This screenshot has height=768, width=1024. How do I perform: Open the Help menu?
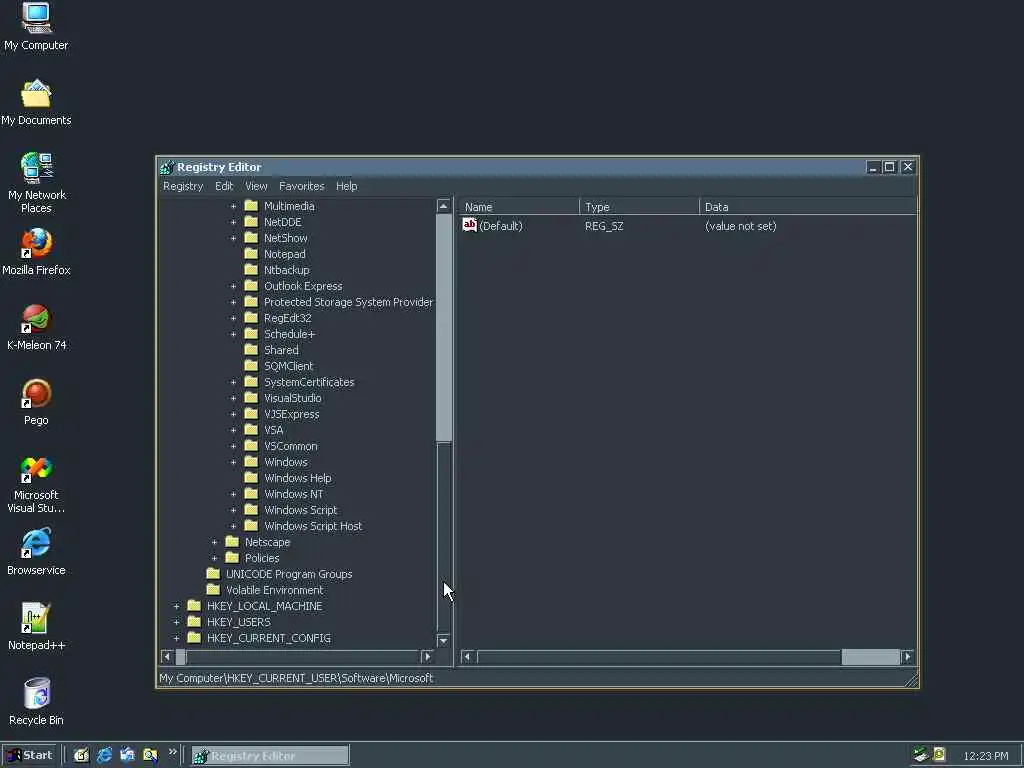[346, 186]
